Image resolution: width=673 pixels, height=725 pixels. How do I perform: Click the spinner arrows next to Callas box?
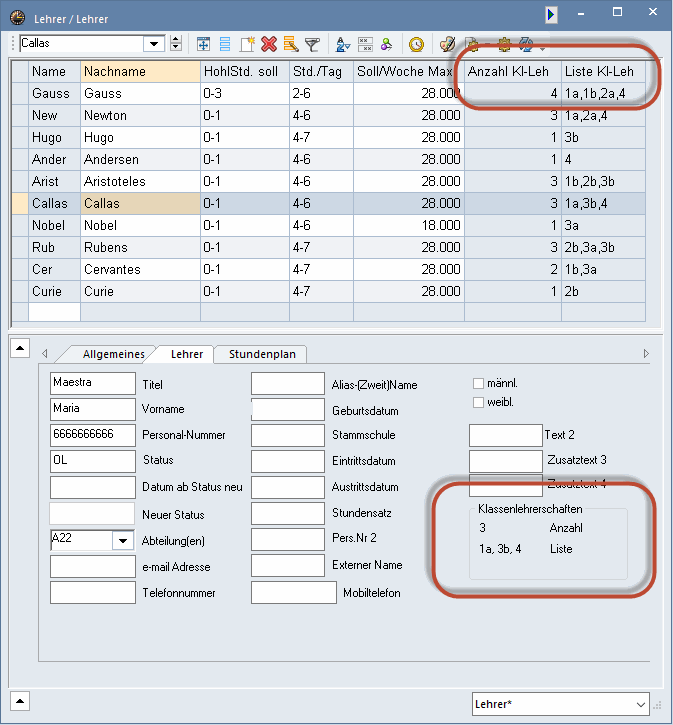tap(176, 44)
